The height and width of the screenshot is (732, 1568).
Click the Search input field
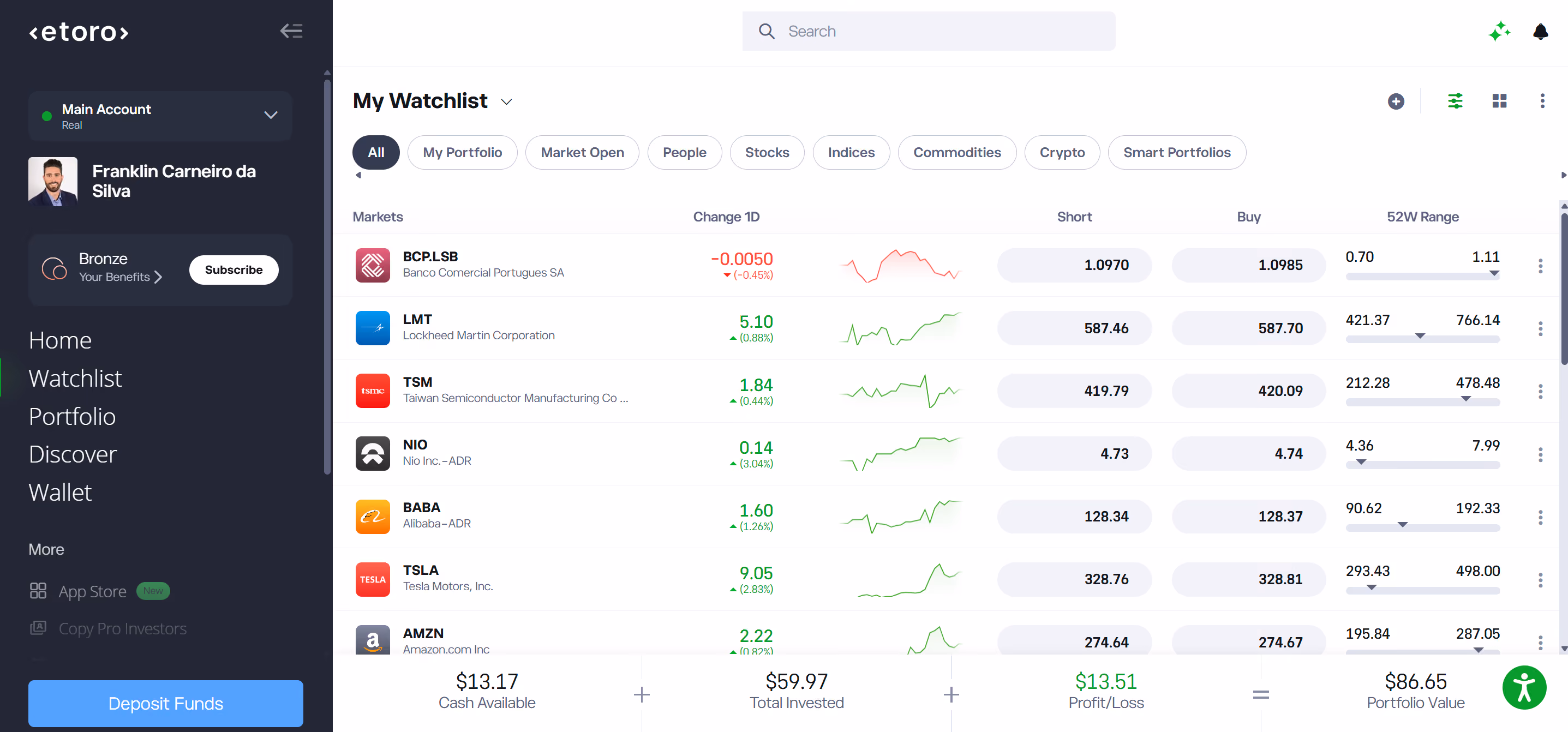[x=928, y=31]
